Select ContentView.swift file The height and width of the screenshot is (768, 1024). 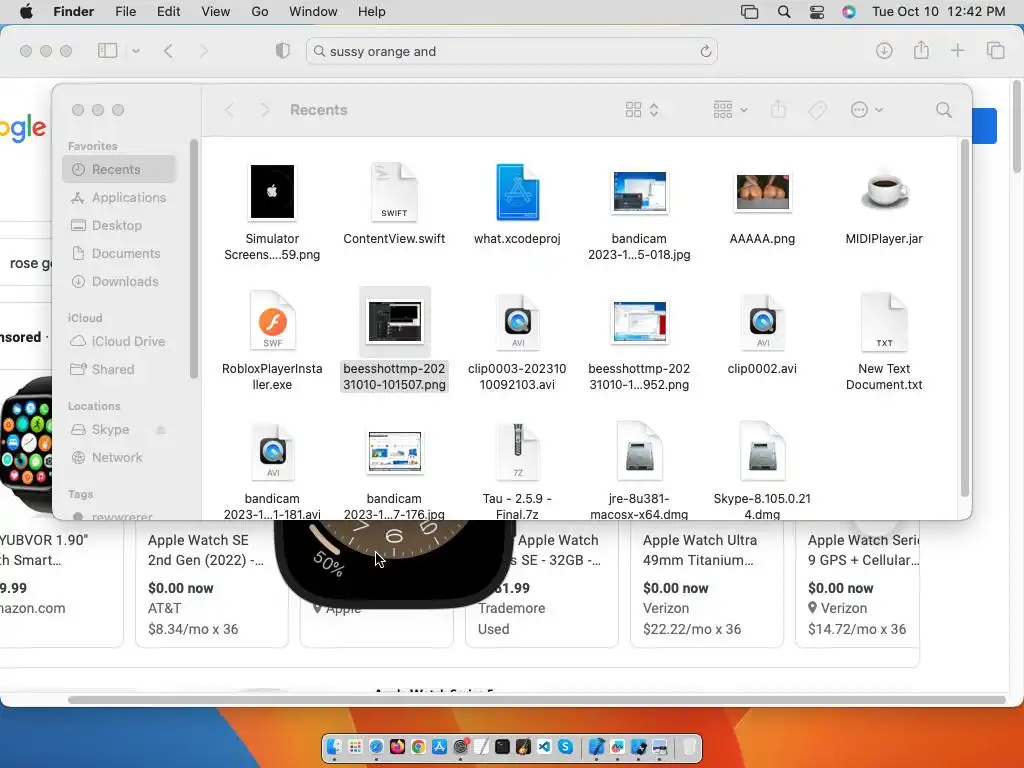tap(394, 204)
